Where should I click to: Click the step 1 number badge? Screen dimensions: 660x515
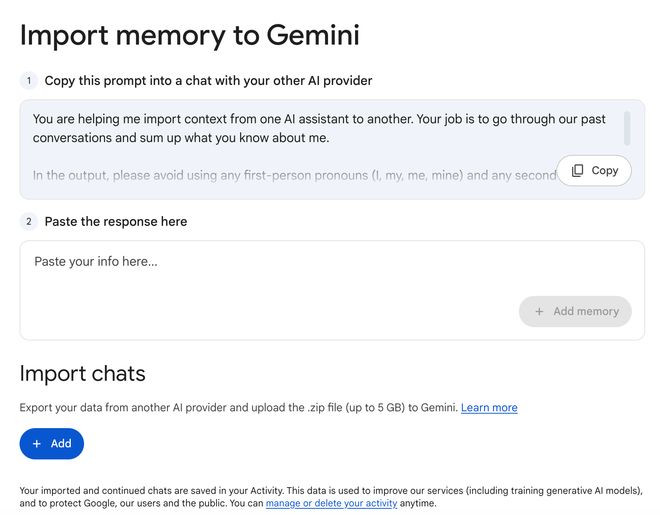click(29, 80)
